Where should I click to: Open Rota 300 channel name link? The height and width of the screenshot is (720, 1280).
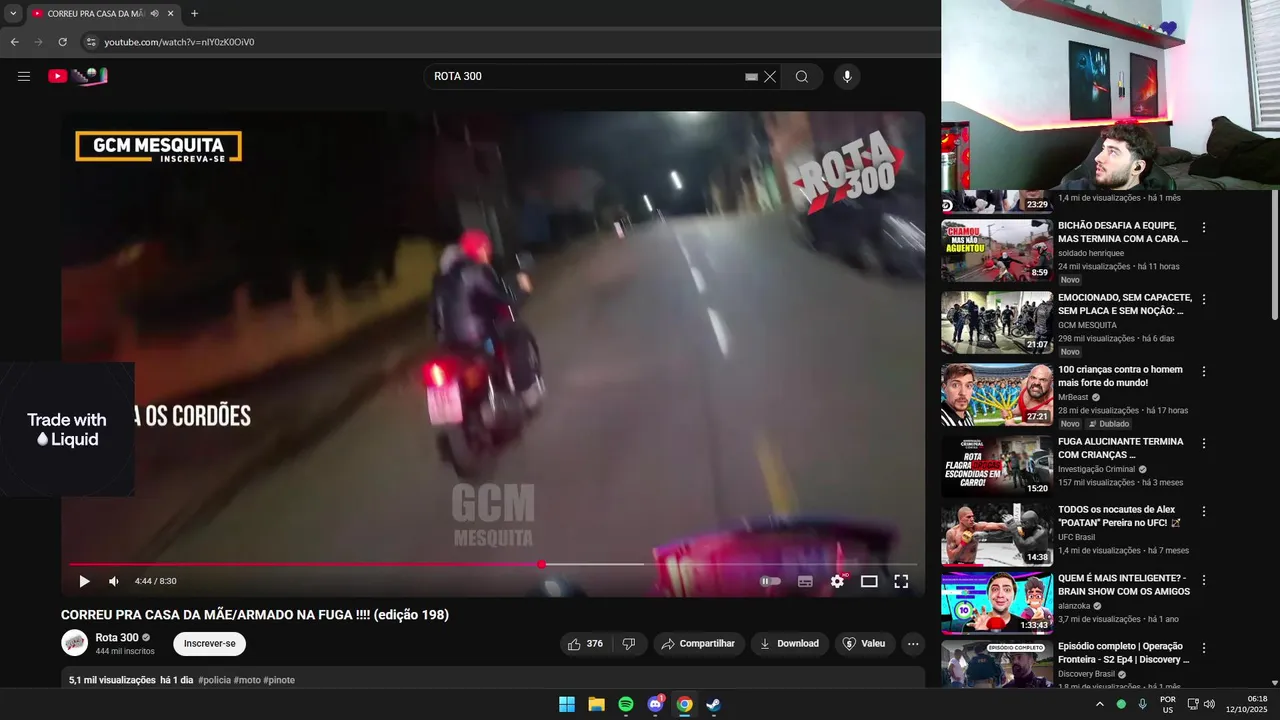[117, 637]
